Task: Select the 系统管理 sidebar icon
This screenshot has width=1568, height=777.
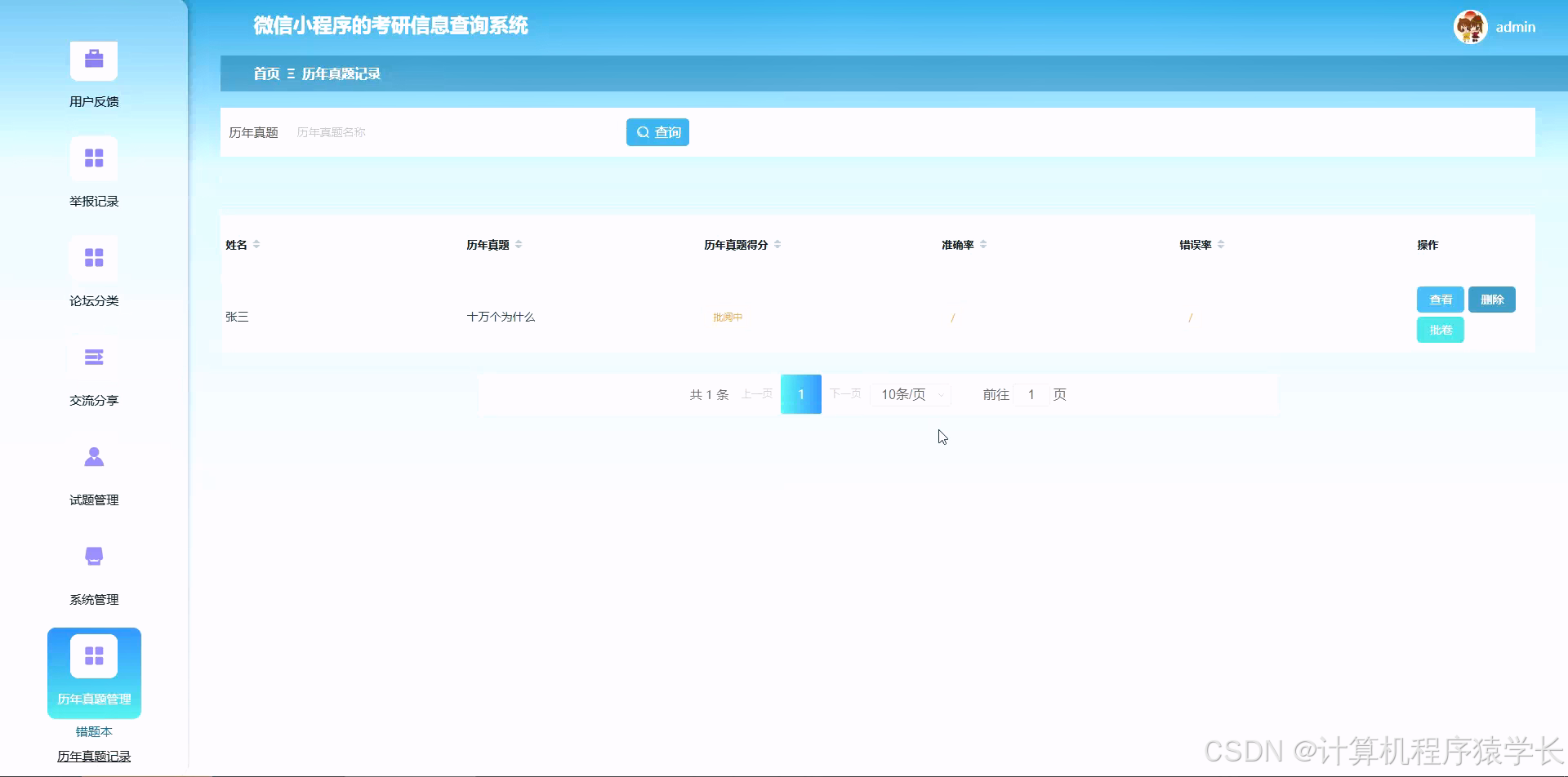Action: (x=93, y=555)
